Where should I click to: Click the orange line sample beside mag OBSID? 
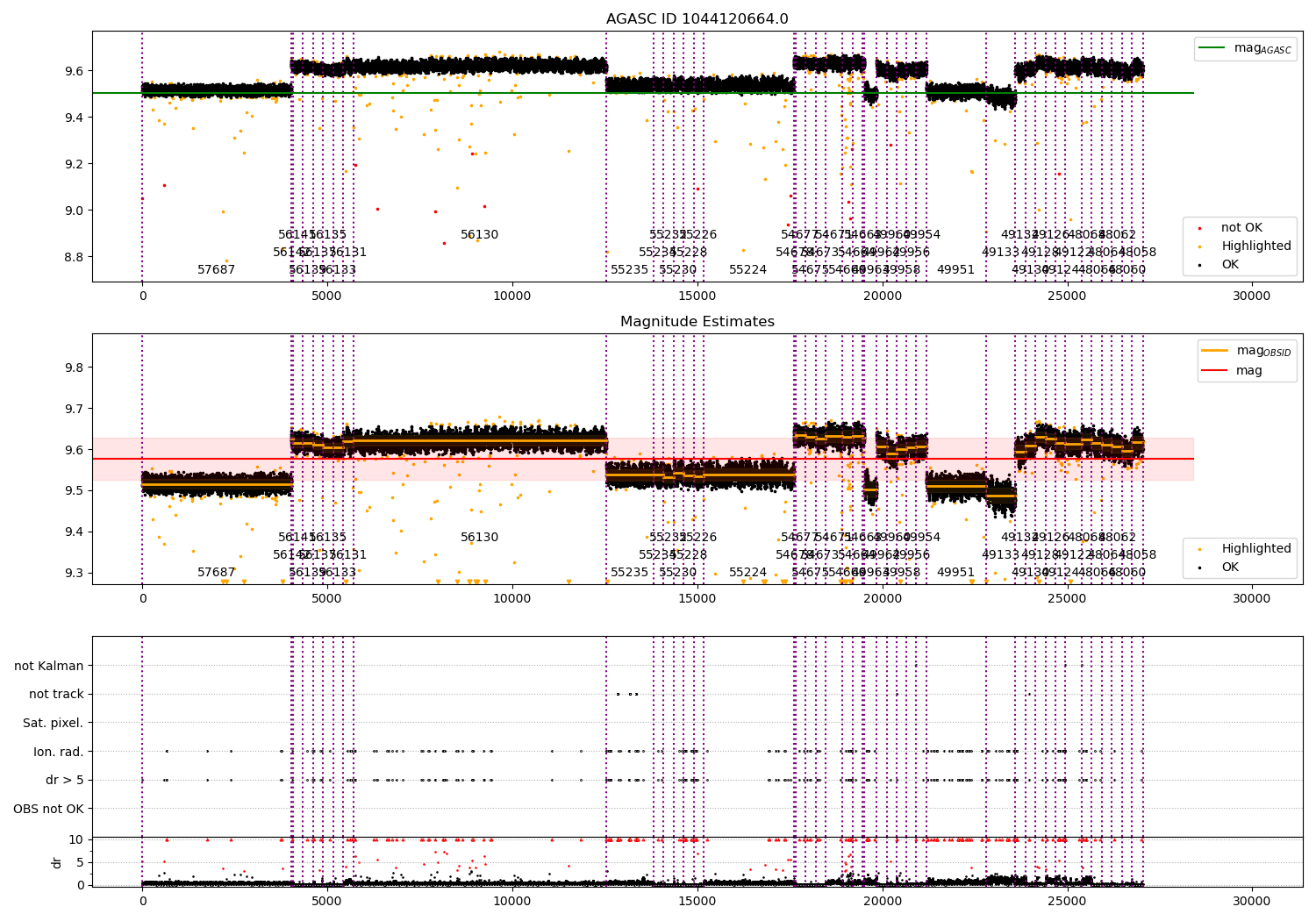tap(1215, 351)
